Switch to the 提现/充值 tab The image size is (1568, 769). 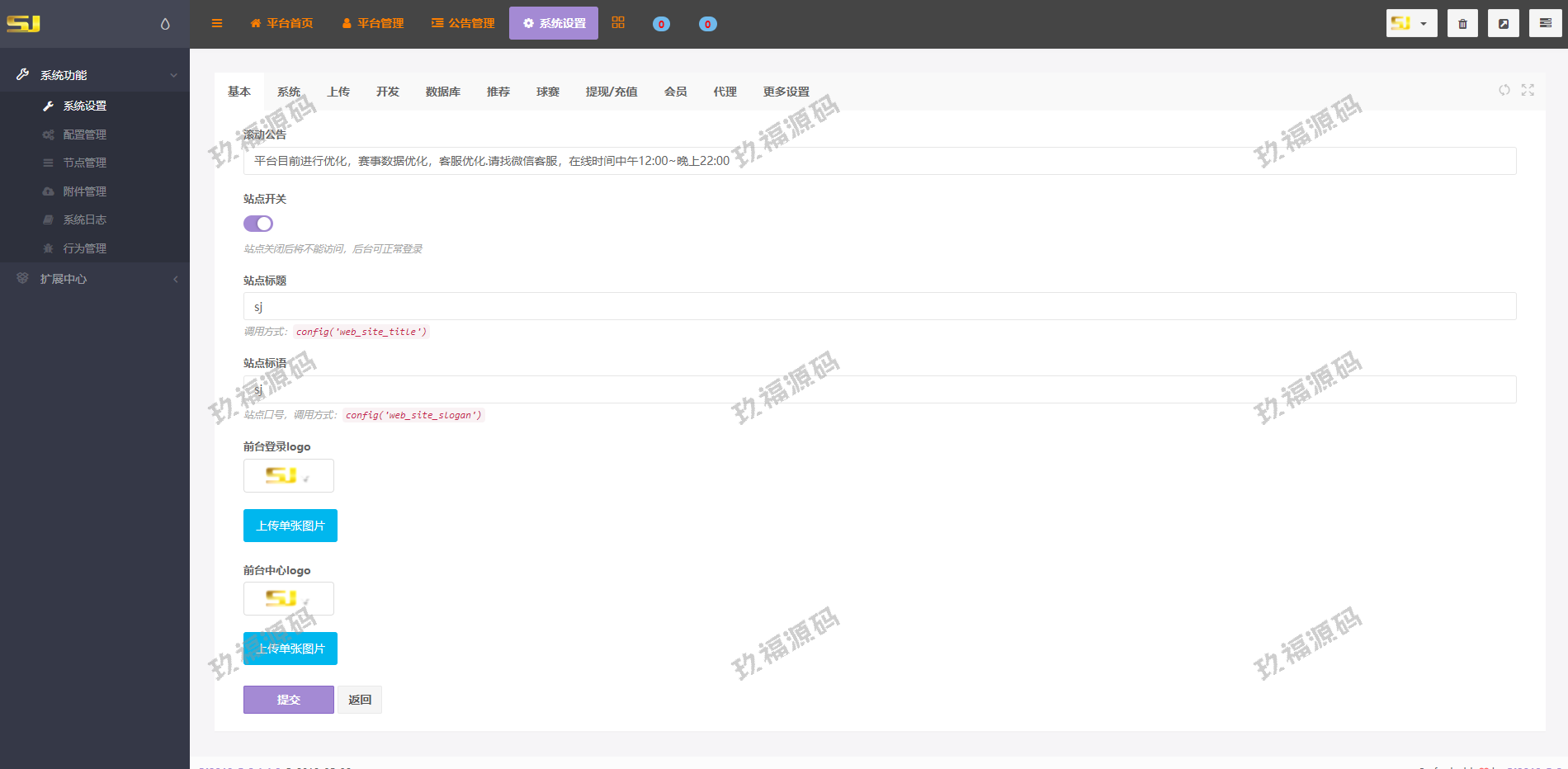pyautogui.click(x=612, y=92)
